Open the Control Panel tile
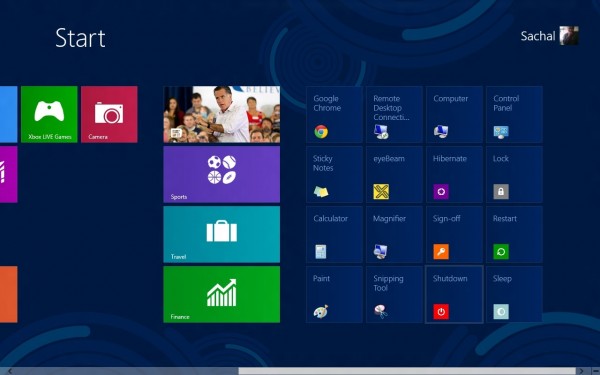Viewport: 600px width, 375px height. pyautogui.click(x=514, y=114)
